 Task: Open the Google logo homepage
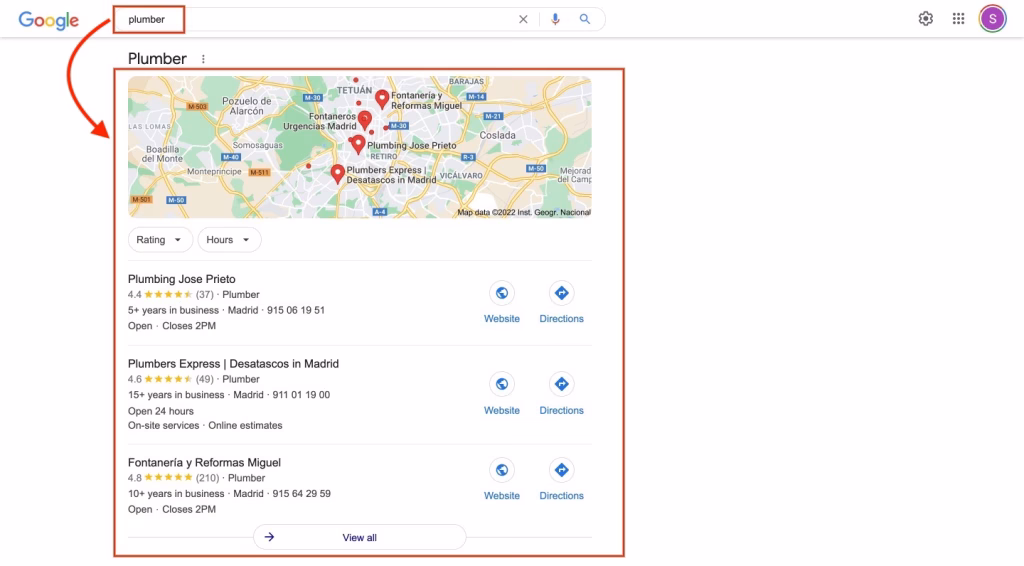pyautogui.click(x=48, y=20)
